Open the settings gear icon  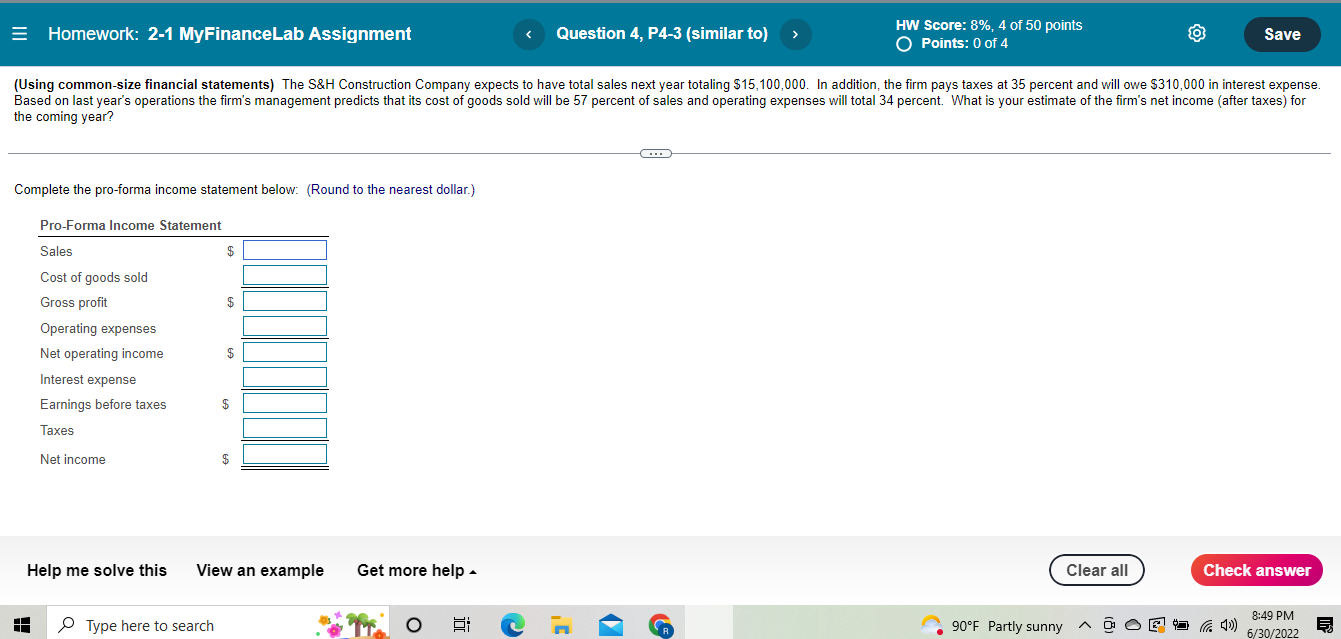(x=1197, y=33)
